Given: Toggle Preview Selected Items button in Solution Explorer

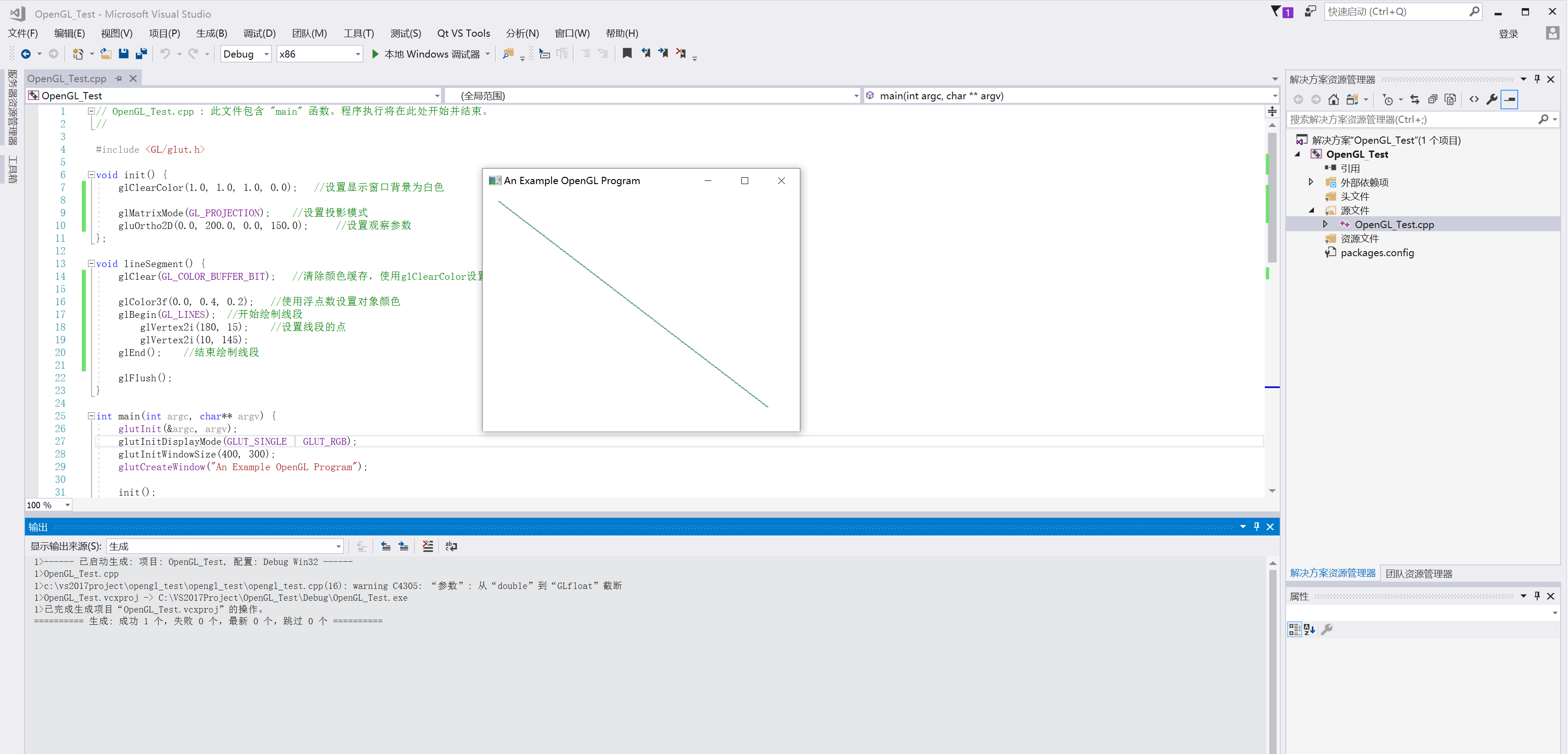Looking at the screenshot, I should [x=1510, y=99].
